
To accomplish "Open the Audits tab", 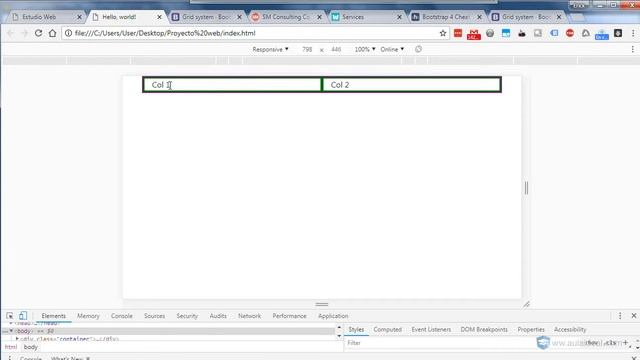I will point(218,316).
